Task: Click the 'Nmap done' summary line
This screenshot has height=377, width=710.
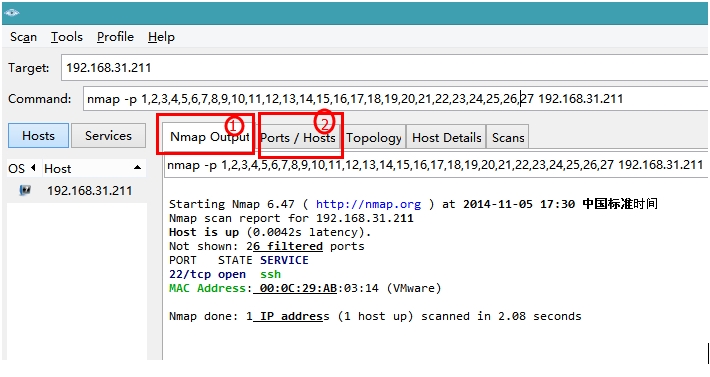Action: (375, 316)
